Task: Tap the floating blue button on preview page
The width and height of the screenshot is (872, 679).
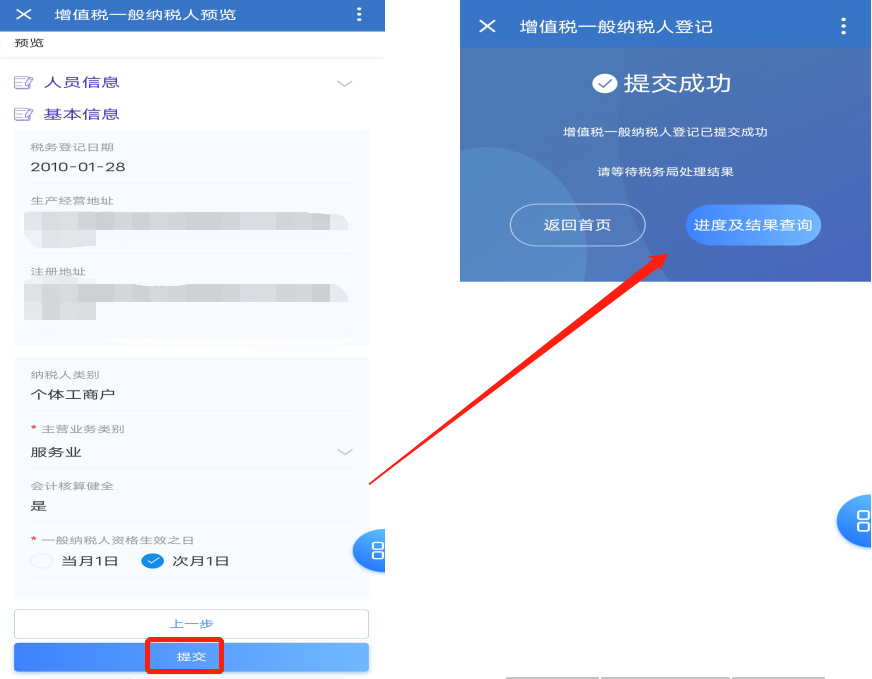Action: click(370, 551)
